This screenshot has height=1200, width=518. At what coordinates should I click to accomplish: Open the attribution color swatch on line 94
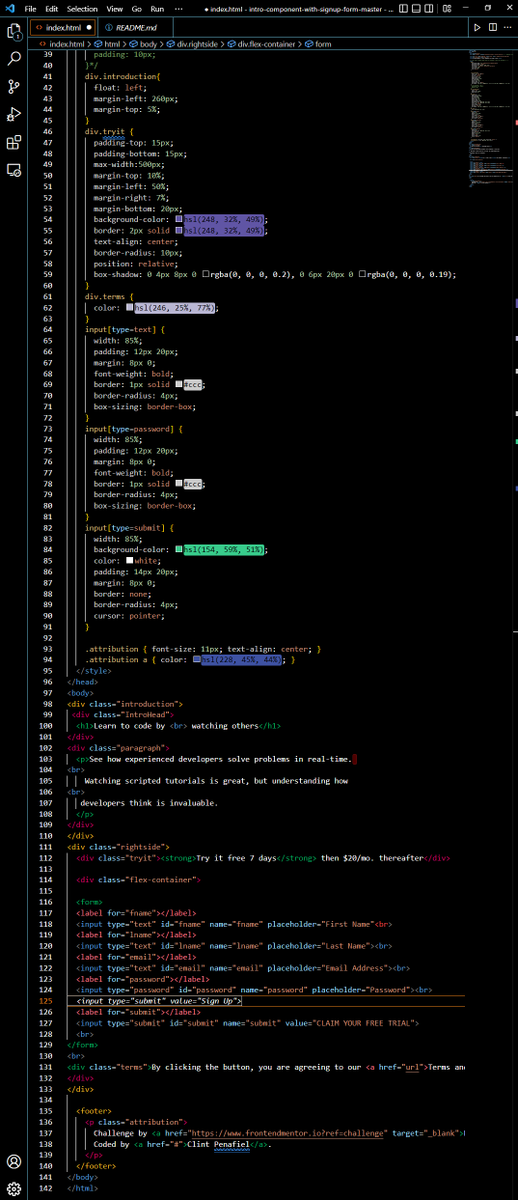point(198,660)
